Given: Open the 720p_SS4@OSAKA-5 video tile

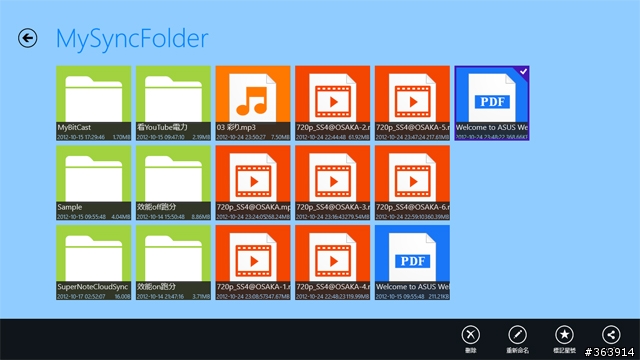Looking at the screenshot, I should (412, 103).
